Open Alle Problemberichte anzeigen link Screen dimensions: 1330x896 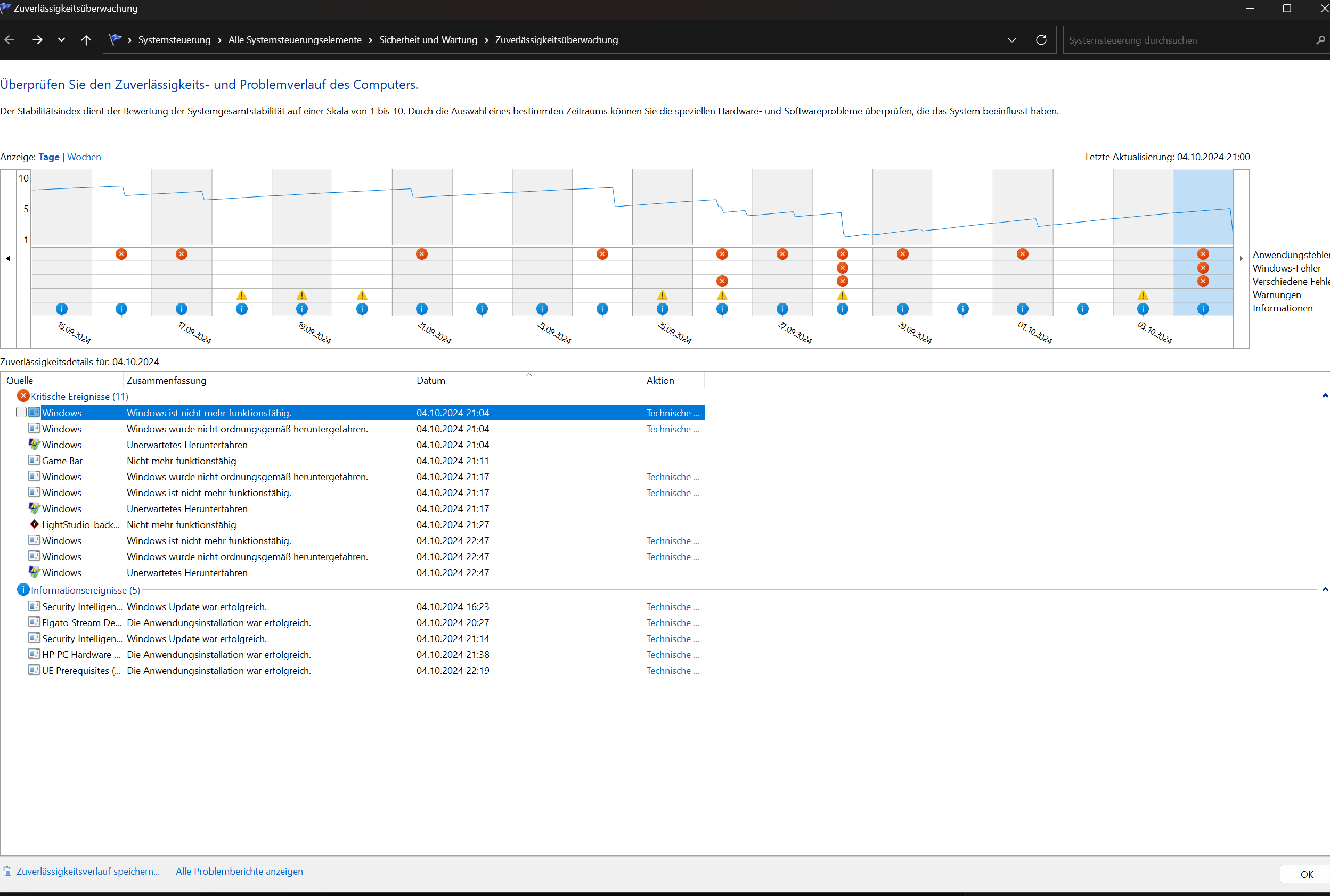[239, 871]
